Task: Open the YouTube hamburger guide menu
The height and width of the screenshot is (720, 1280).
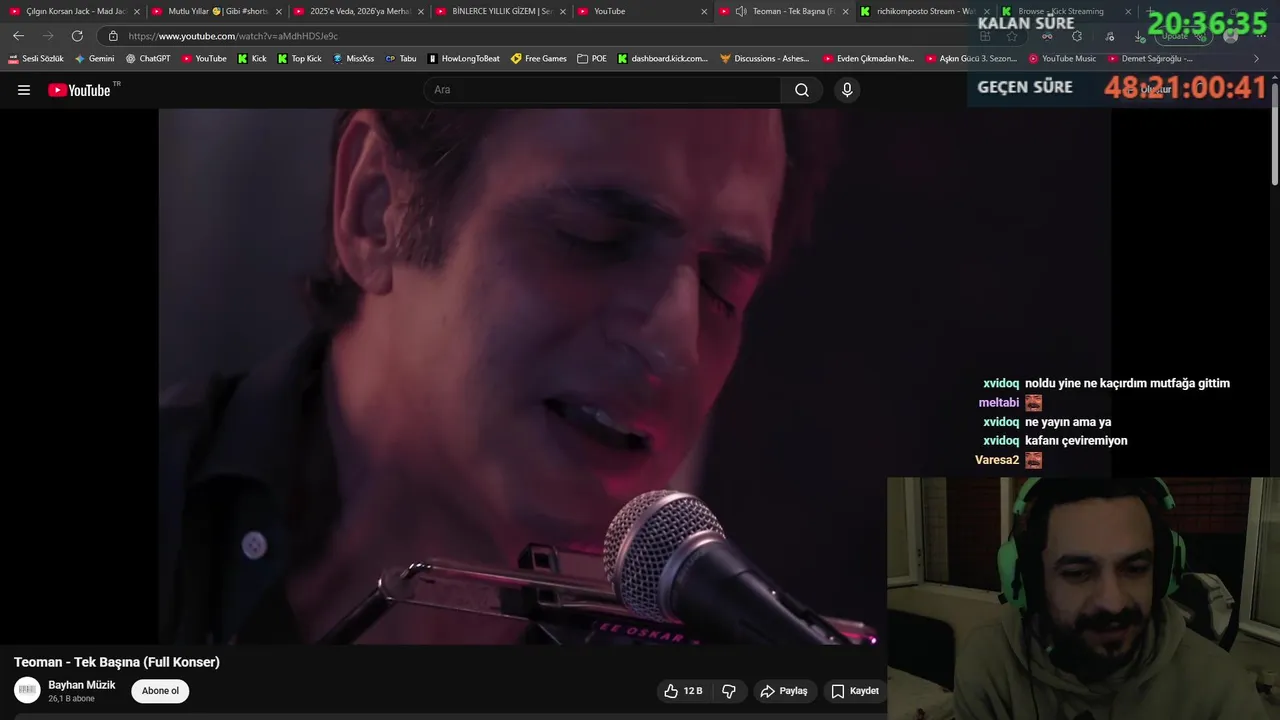Action: pyautogui.click(x=24, y=90)
